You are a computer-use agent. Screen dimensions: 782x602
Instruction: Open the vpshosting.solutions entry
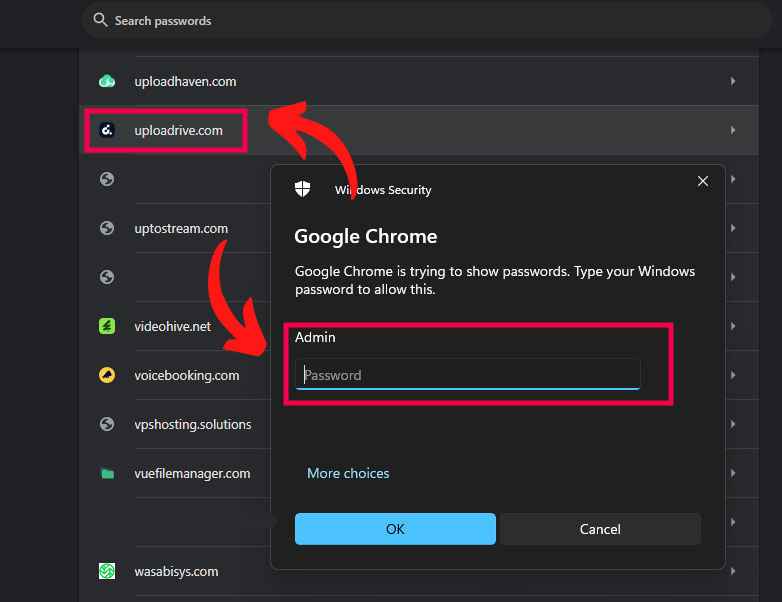[x=193, y=424]
